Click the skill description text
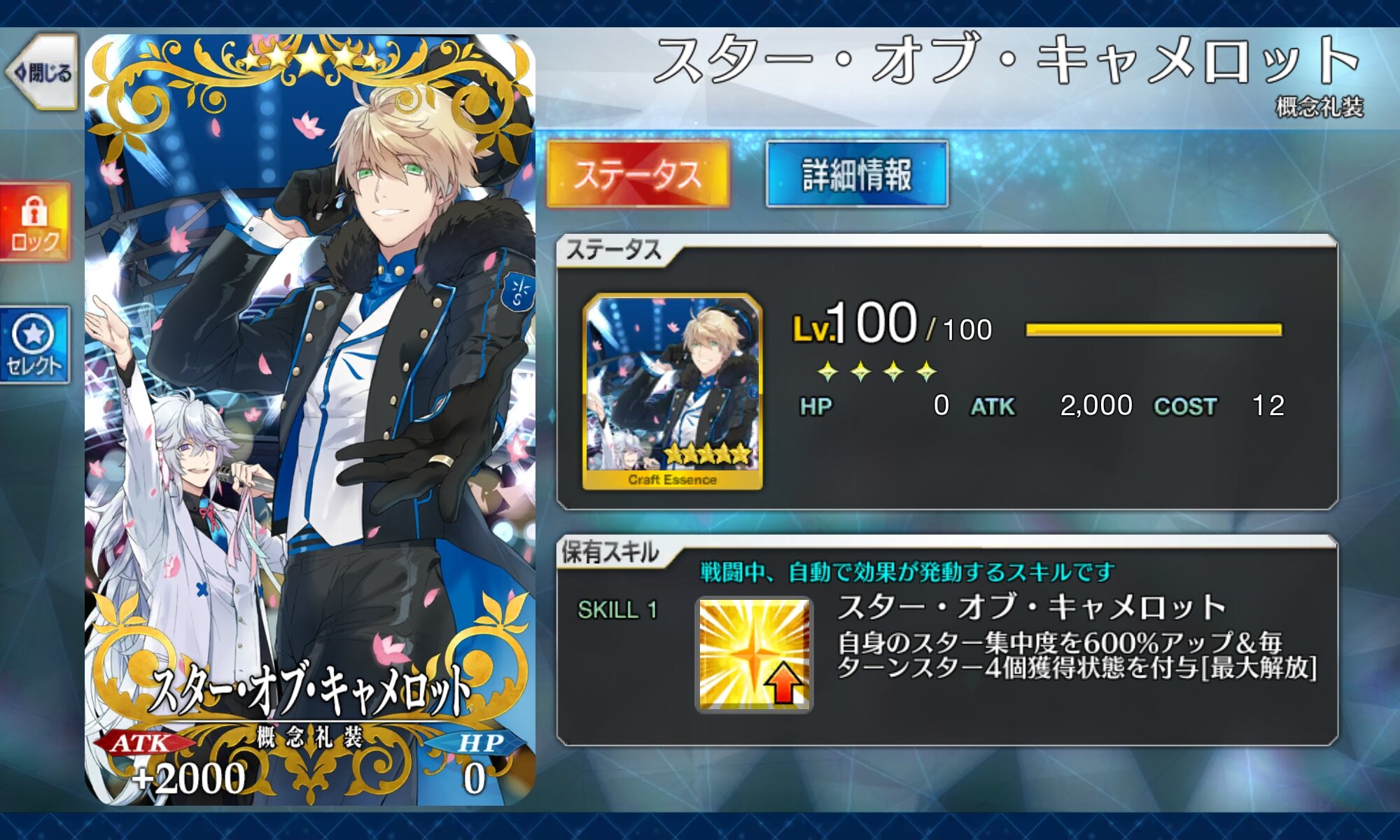The image size is (1400, 840). (x=1077, y=655)
